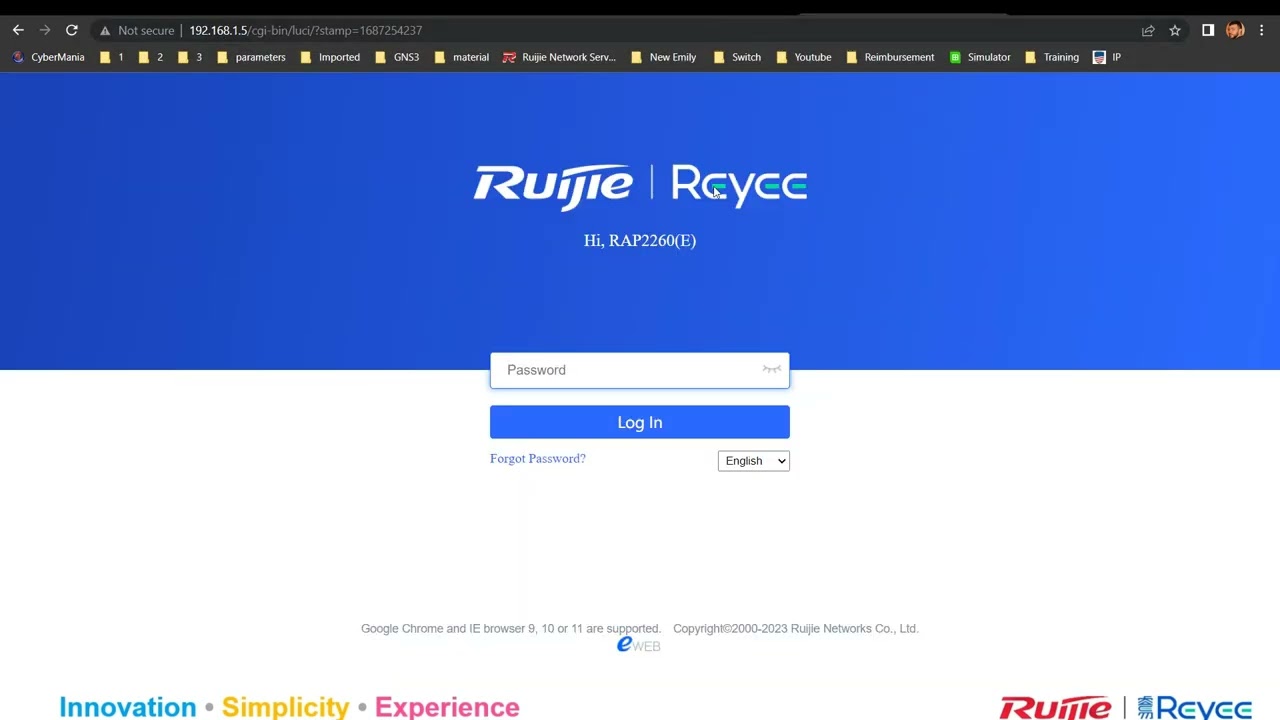Click the browser forward arrow

[45, 30]
